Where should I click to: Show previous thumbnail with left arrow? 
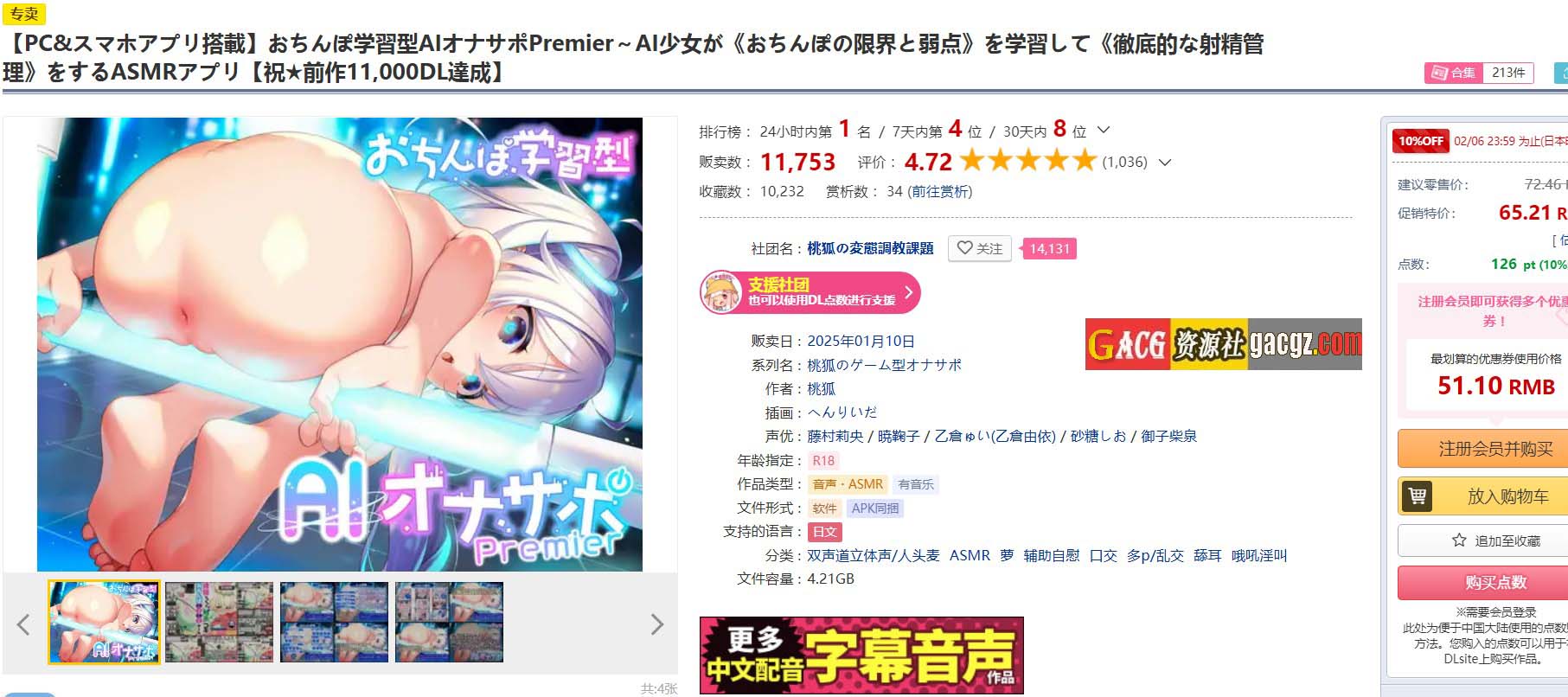click(x=23, y=623)
